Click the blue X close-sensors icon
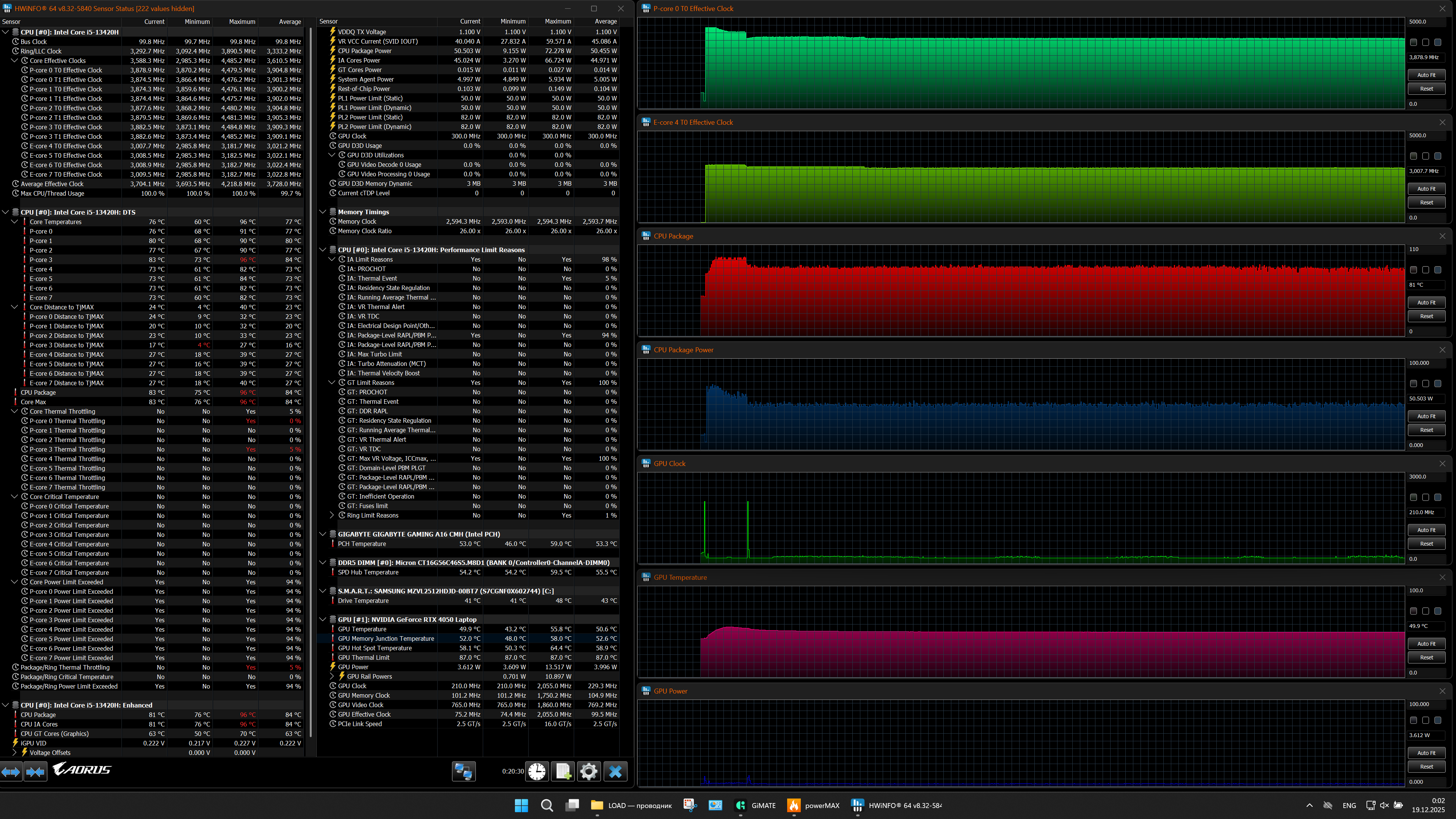 click(x=615, y=772)
